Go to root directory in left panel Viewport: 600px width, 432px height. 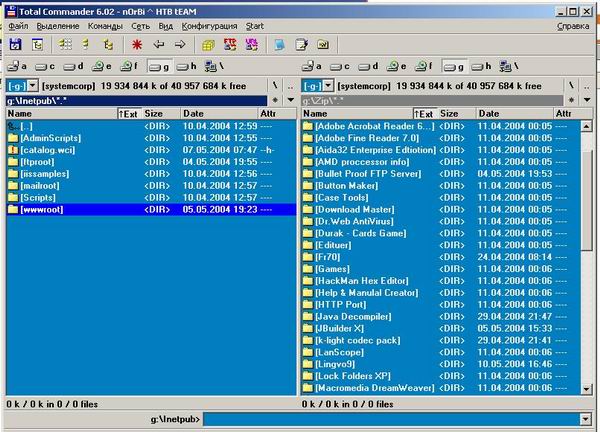point(275,86)
